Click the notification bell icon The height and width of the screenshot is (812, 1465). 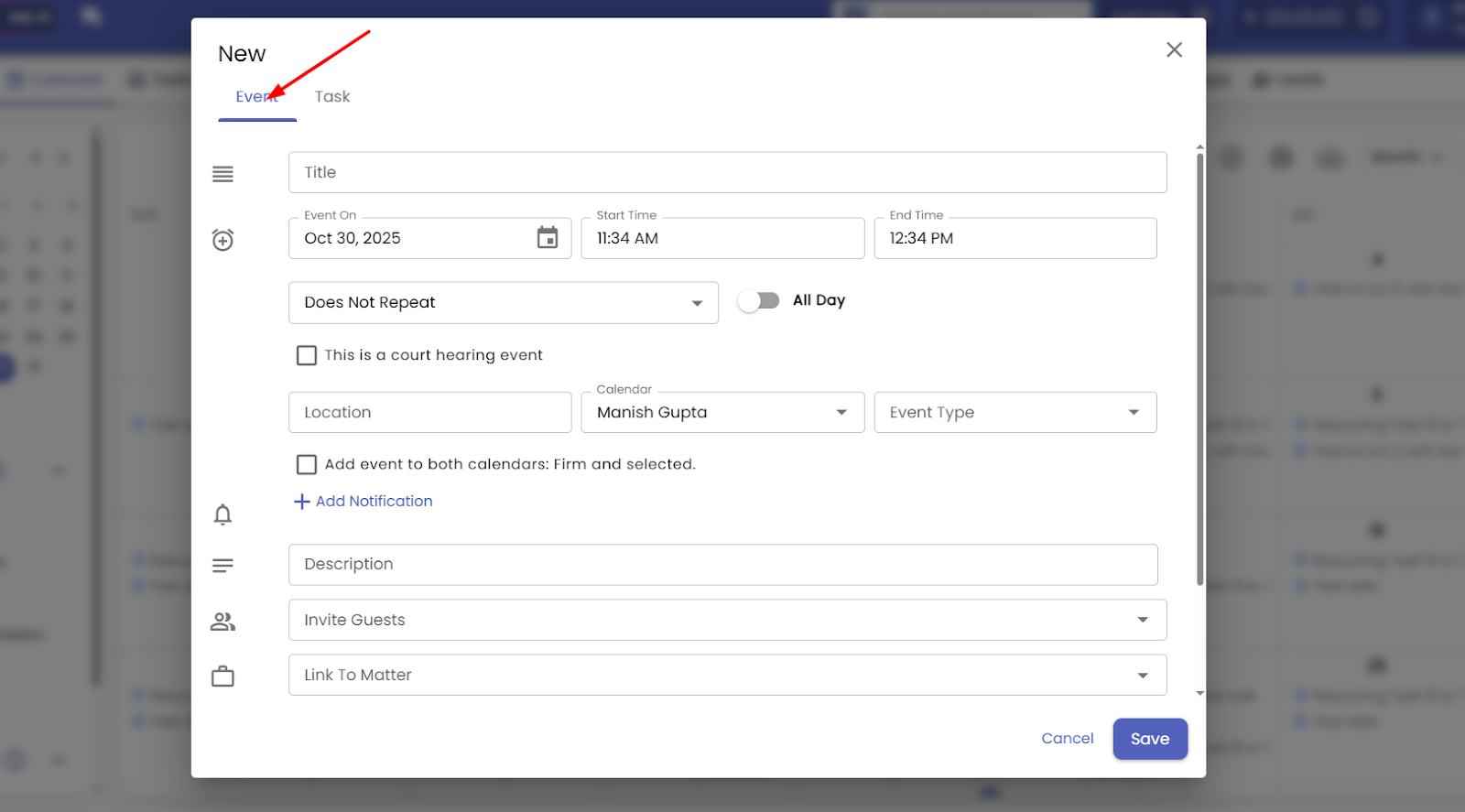(x=222, y=514)
